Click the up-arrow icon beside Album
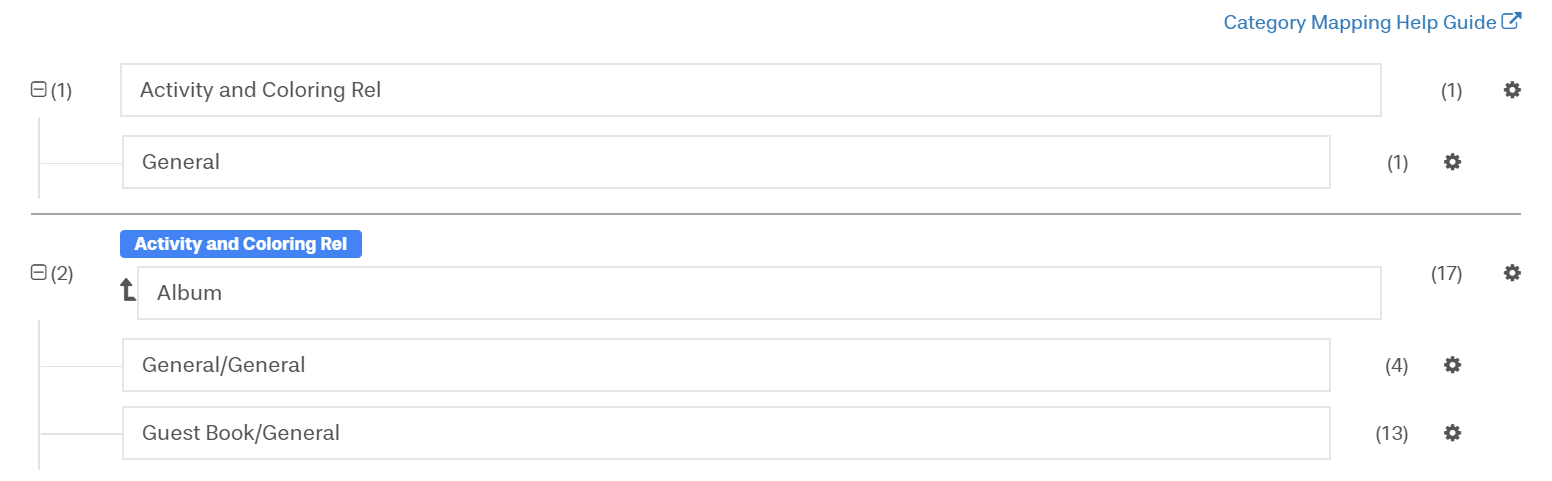The width and height of the screenshot is (1552, 481). 127,291
